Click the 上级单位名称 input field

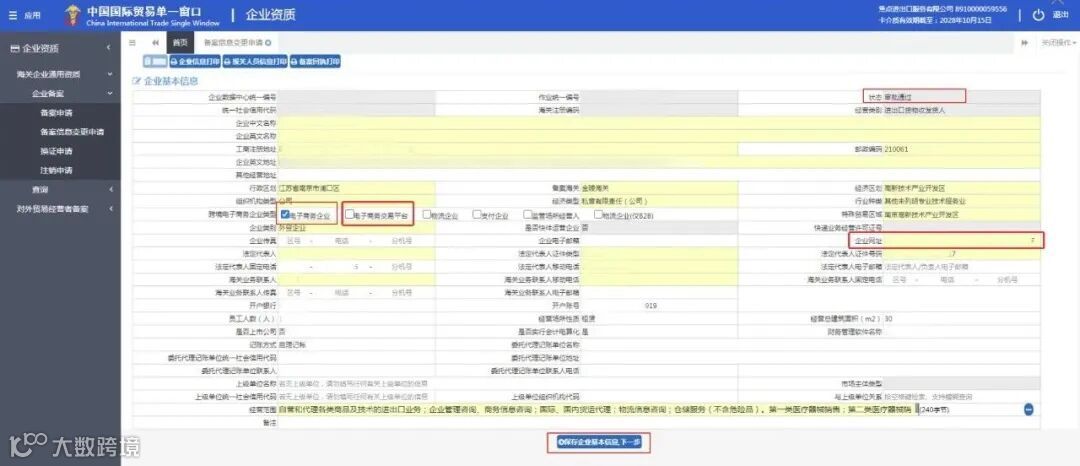[356, 383]
